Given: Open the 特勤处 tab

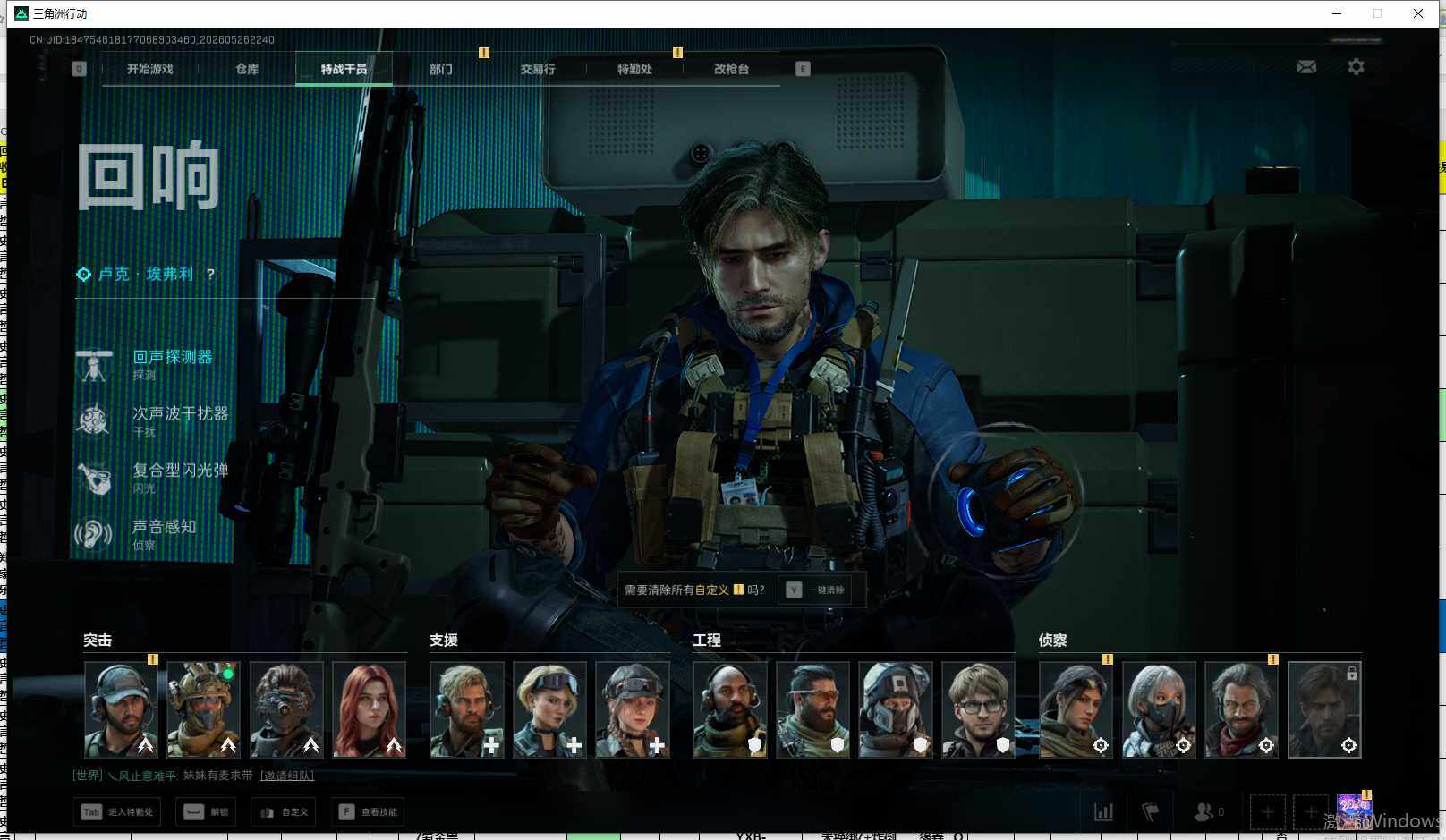Looking at the screenshot, I should click(634, 69).
